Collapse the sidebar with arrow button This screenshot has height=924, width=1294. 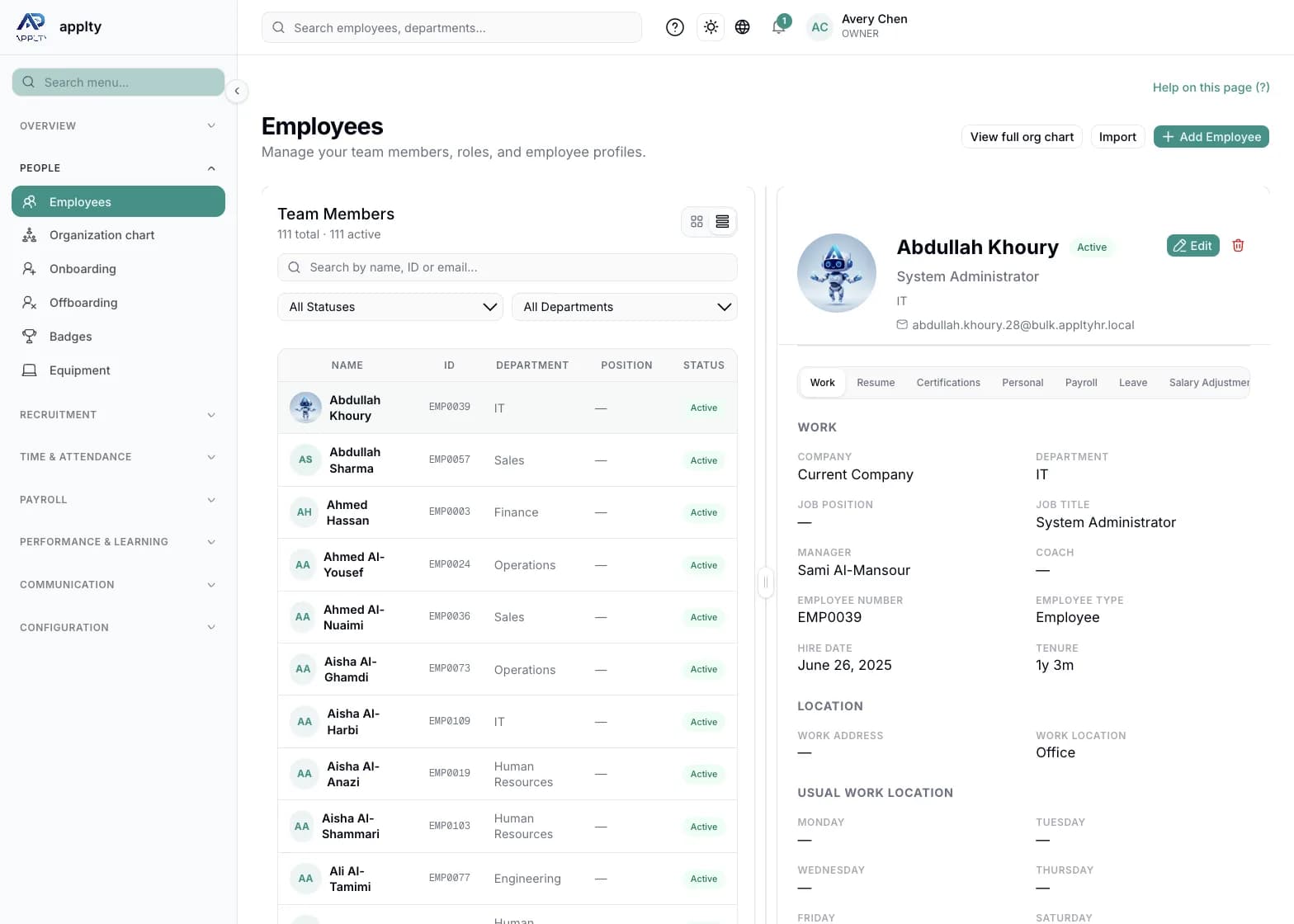[237, 91]
